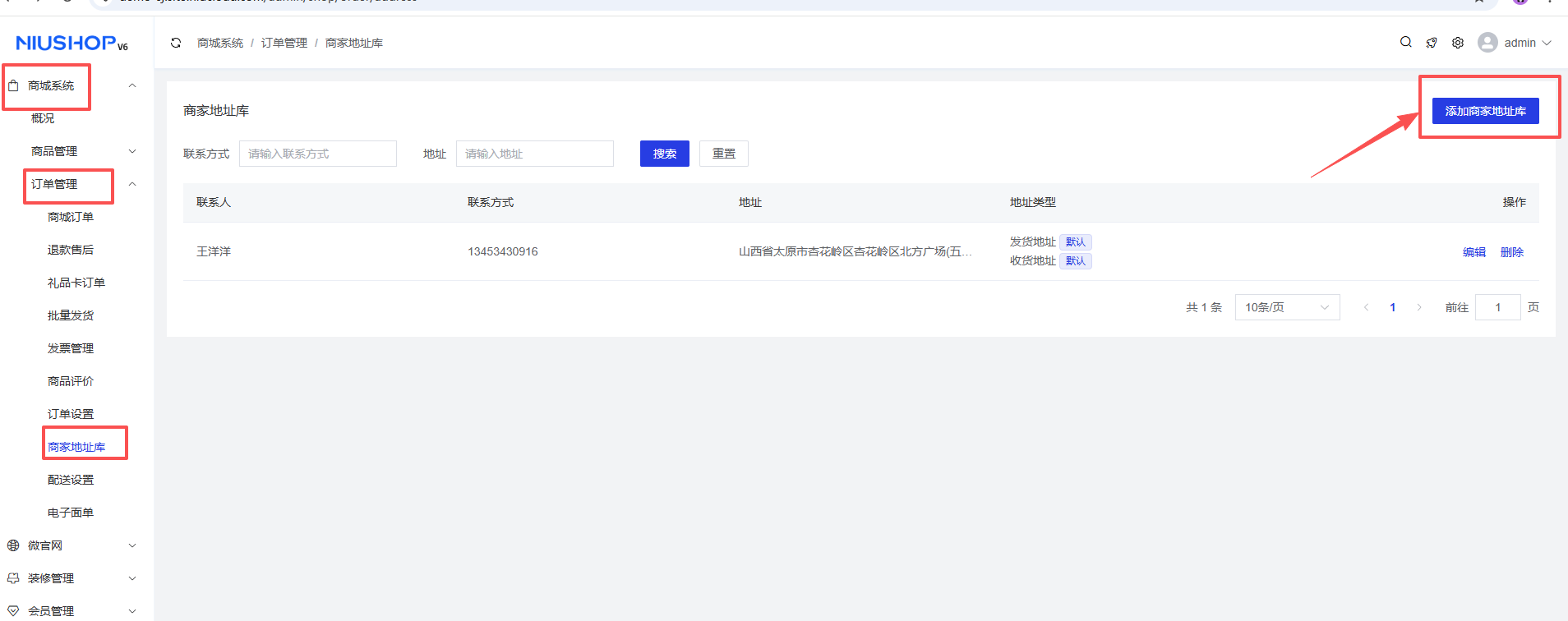Click the 装修管理 sidebar icon
The width and height of the screenshot is (1568, 621).
pos(13,578)
